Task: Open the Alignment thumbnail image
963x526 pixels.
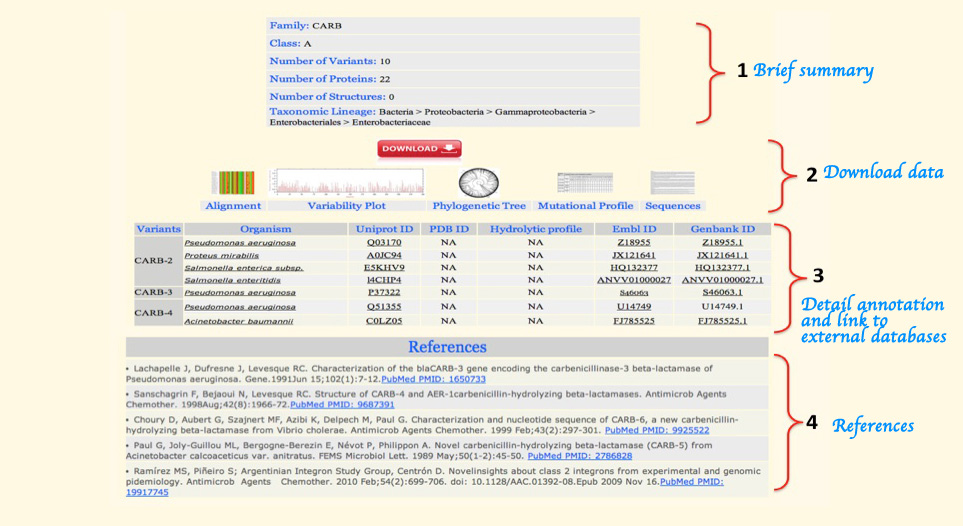Action: click(233, 183)
